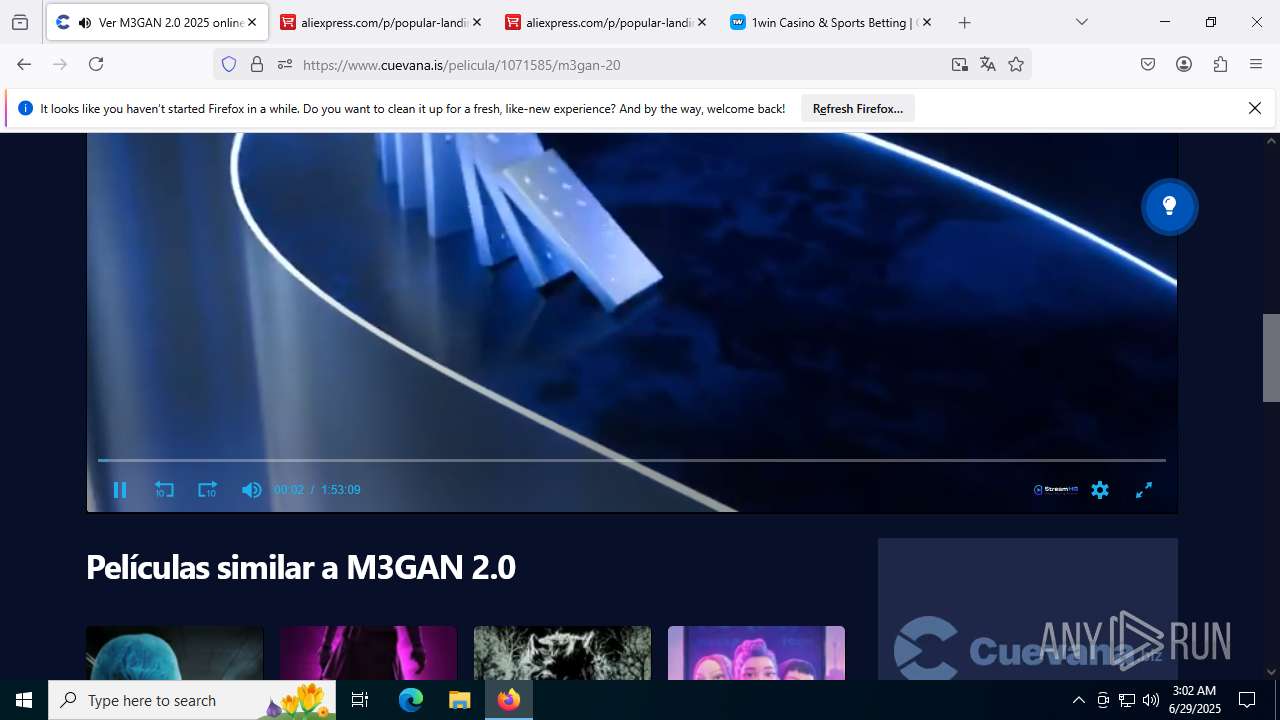The image size is (1280, 720).
Task: Open site permissions icon in address bar
Action: 285,64
